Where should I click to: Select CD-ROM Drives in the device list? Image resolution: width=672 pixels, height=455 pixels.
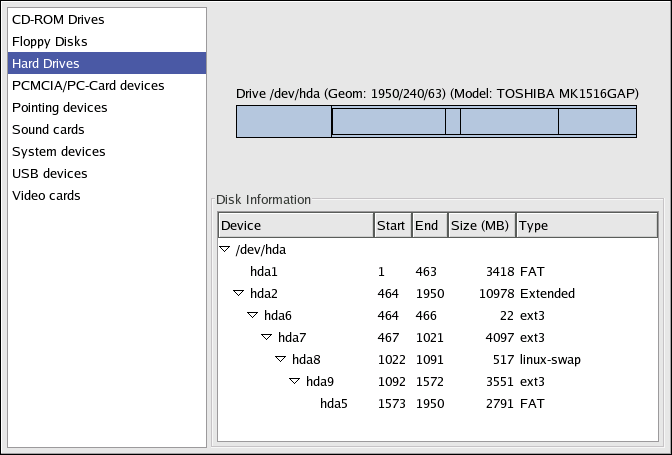click(x=58, y=20)
